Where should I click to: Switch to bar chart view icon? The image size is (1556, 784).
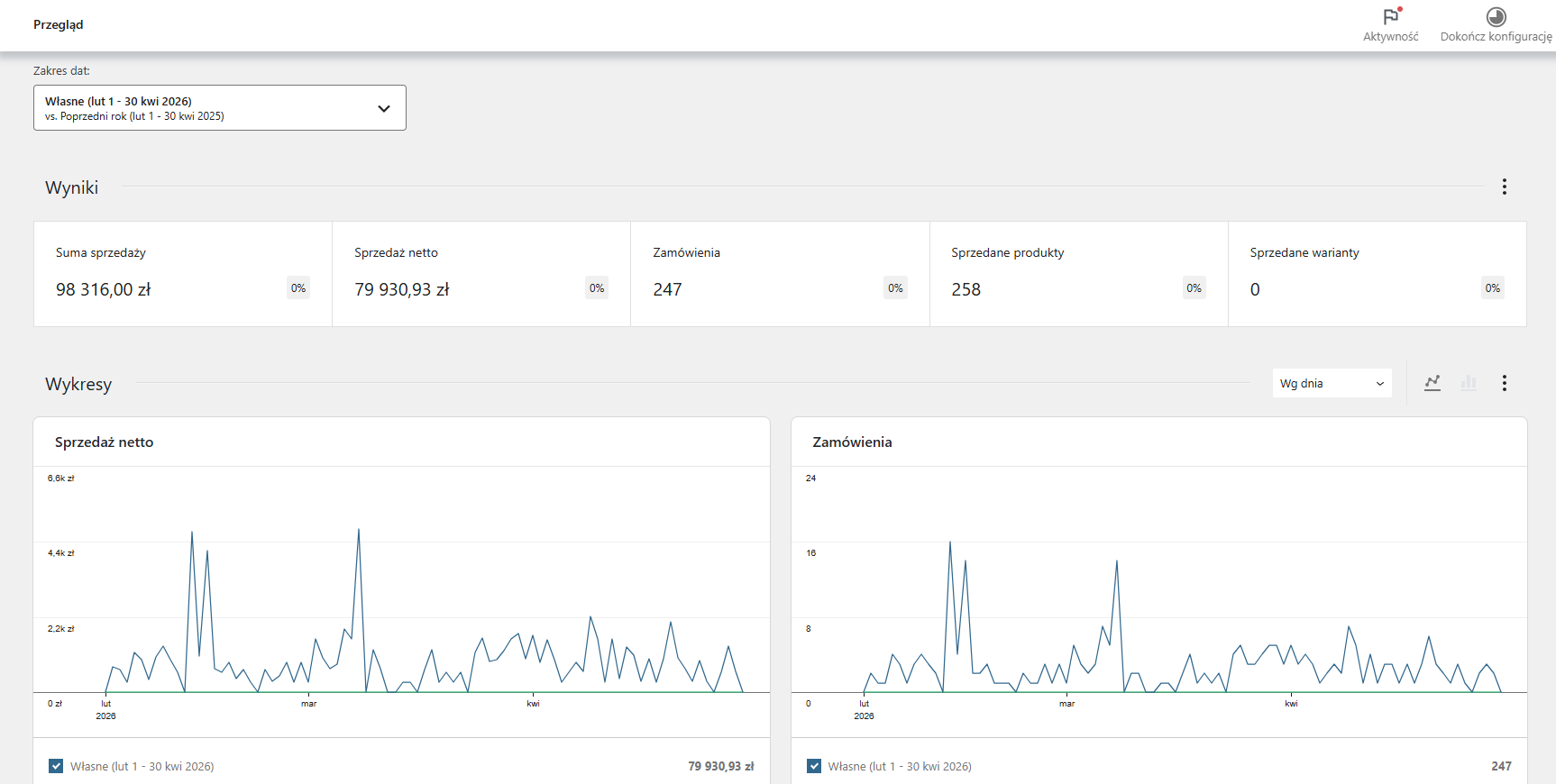(1469, 383)
